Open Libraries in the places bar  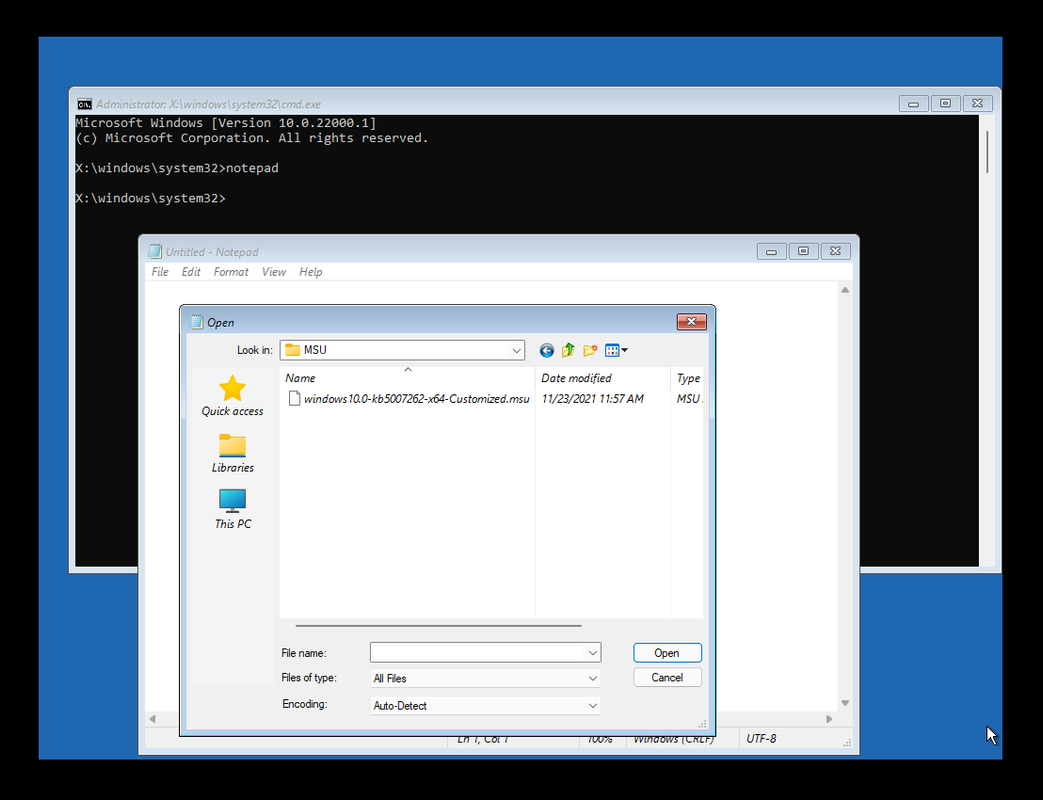[232, 453]
